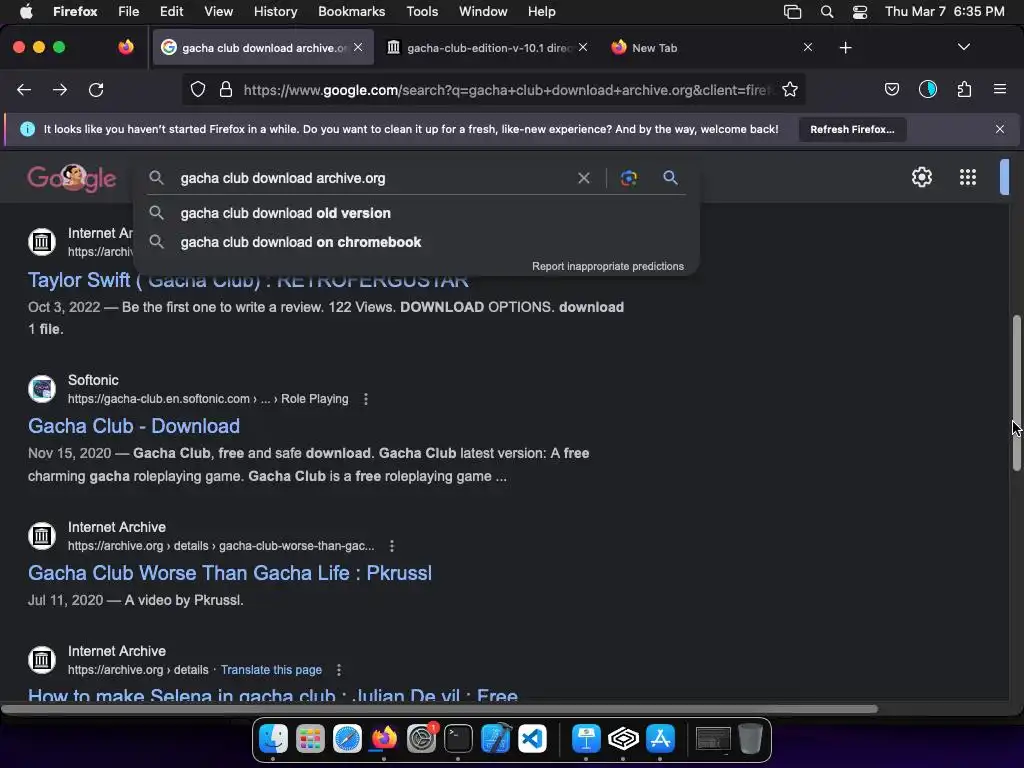View site security lock information
This screenshot has width=1024, height=768.
(x=226, y=89)
